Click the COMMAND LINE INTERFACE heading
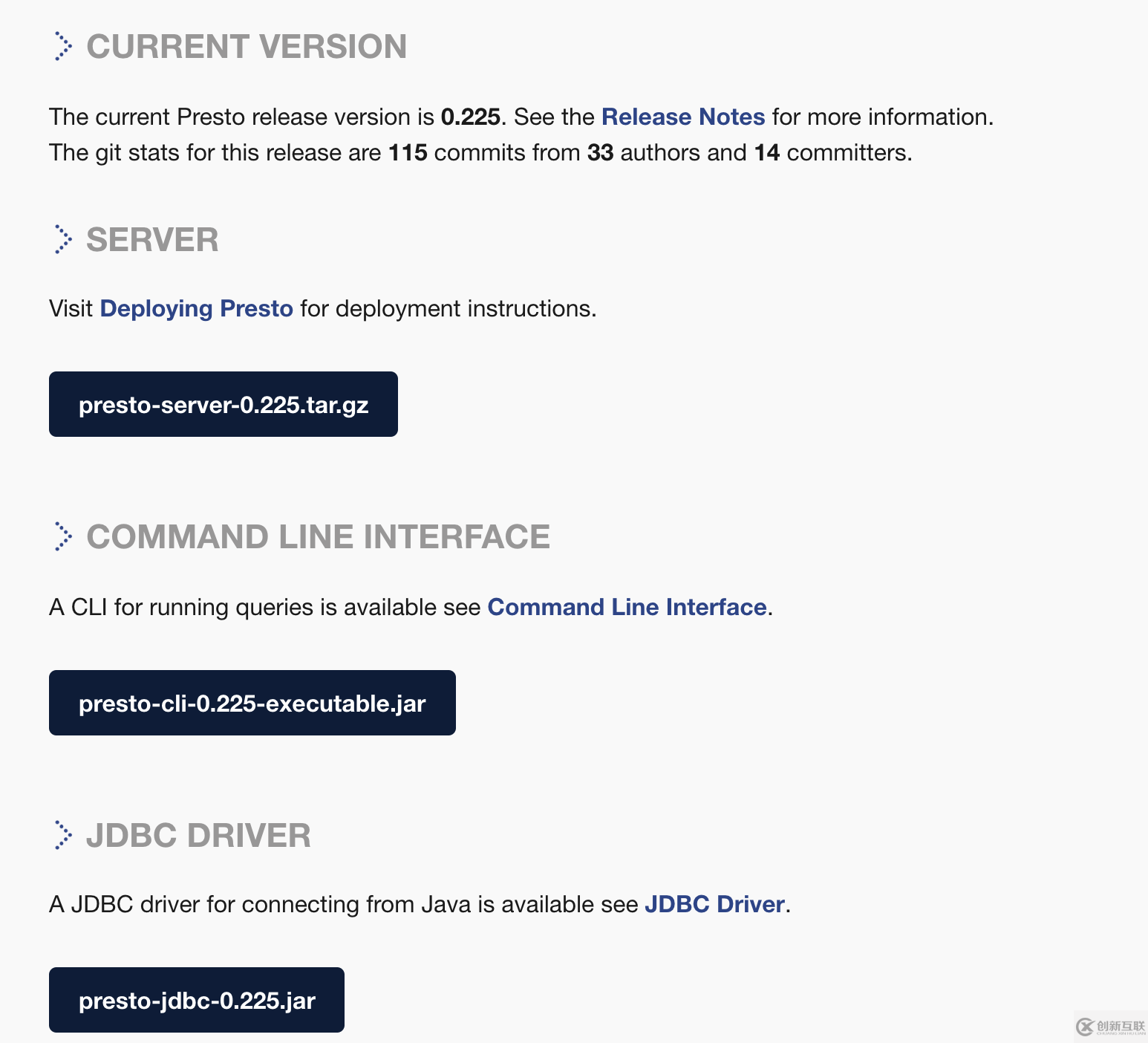Image resolution: width=1148 pixels, height=1043 pixels. click(x=319, y=536)
